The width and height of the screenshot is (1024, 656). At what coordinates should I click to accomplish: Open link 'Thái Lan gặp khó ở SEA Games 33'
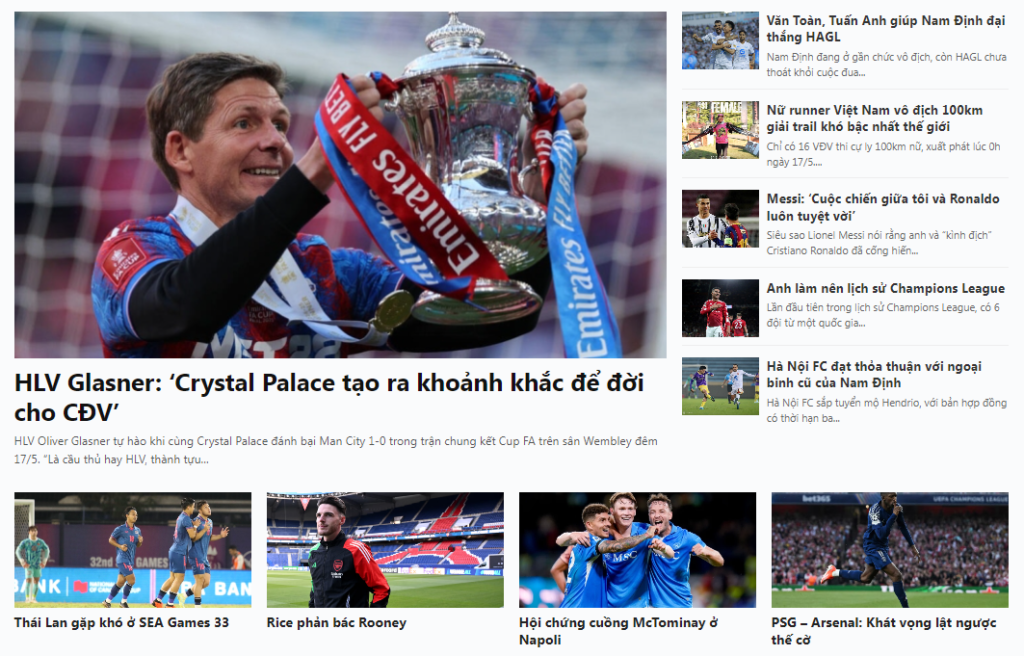(x=121, y=623)
